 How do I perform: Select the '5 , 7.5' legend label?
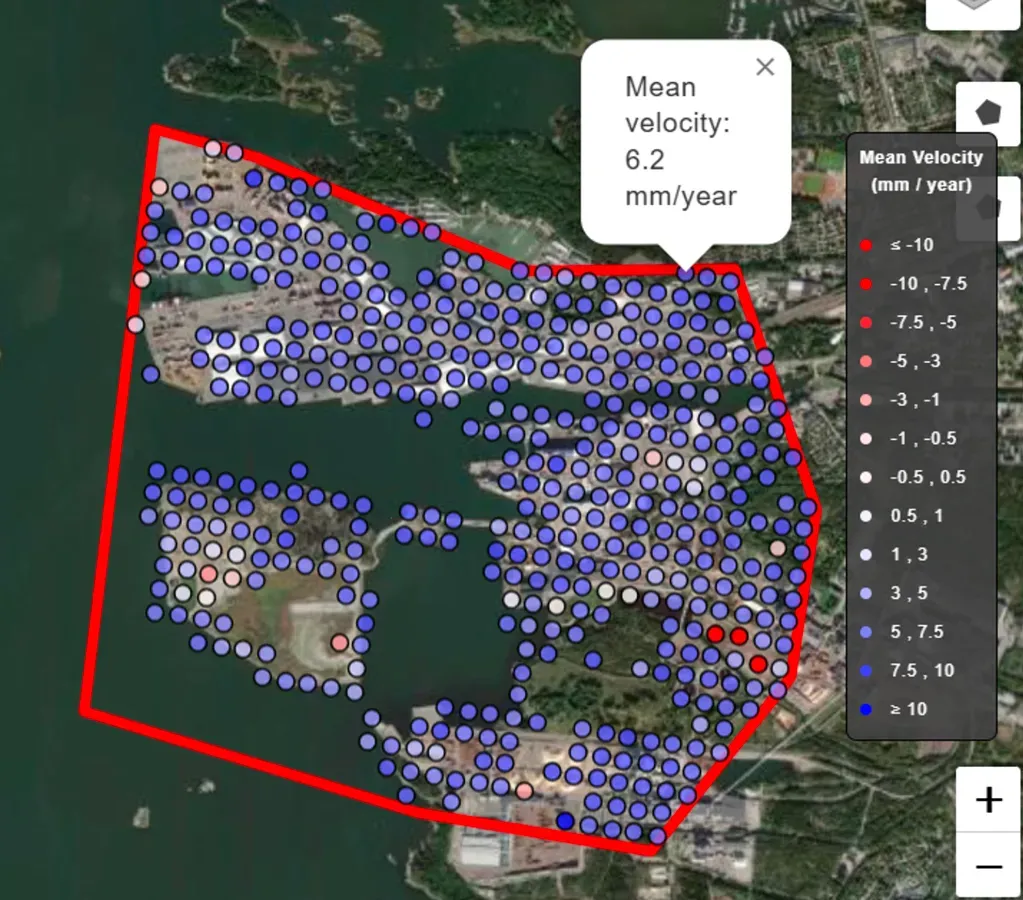click(x=917, y=632)
